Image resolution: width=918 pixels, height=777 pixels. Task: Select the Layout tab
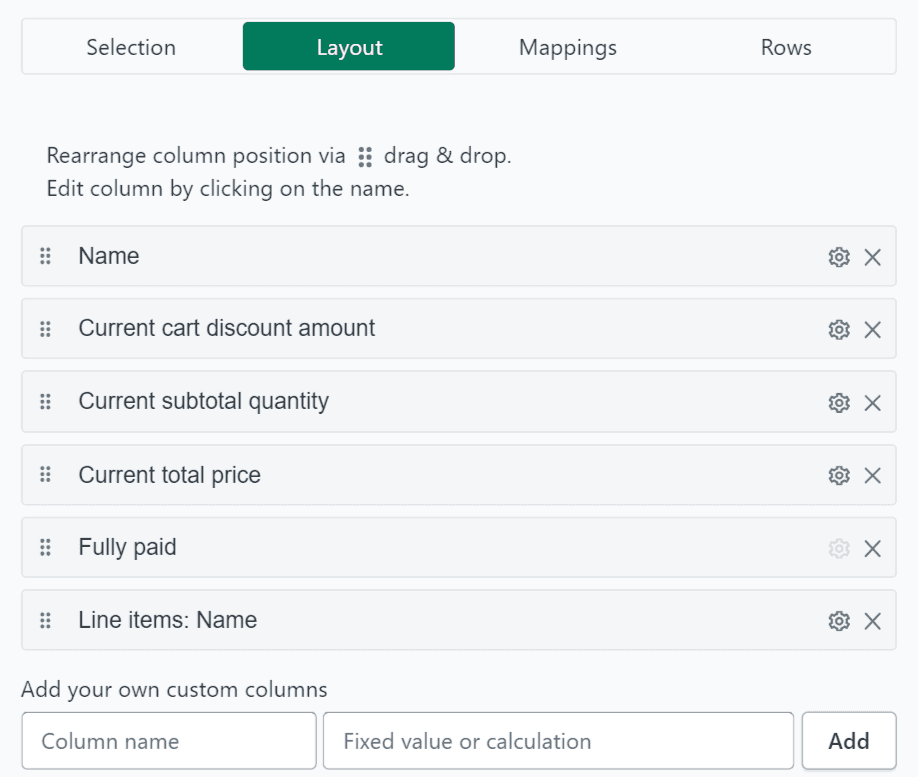pos(349,47)
